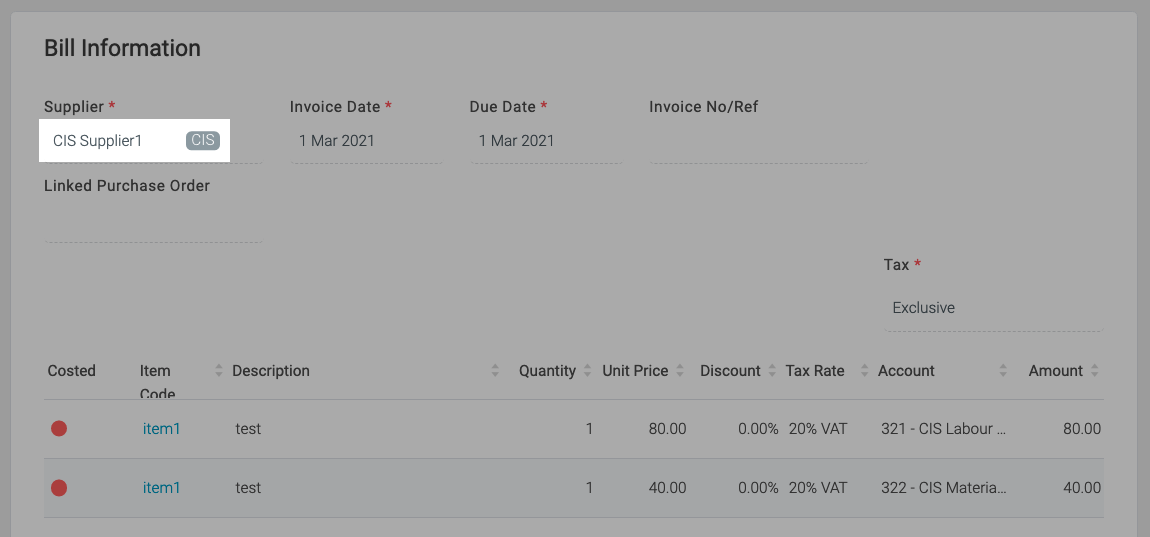
Task: Sort by Unit Price column arrows
Action: 680,371
